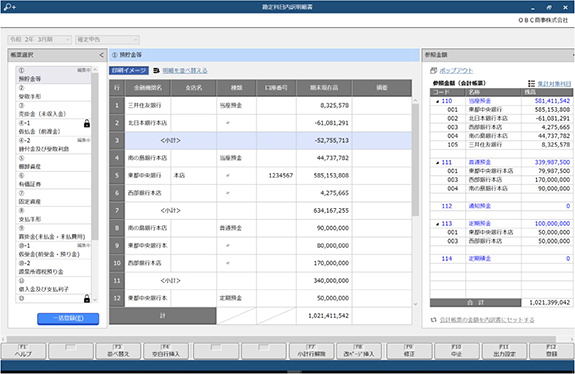Click the 一括登録(E) button
The image size is (575, 374).
coord(68,318)
